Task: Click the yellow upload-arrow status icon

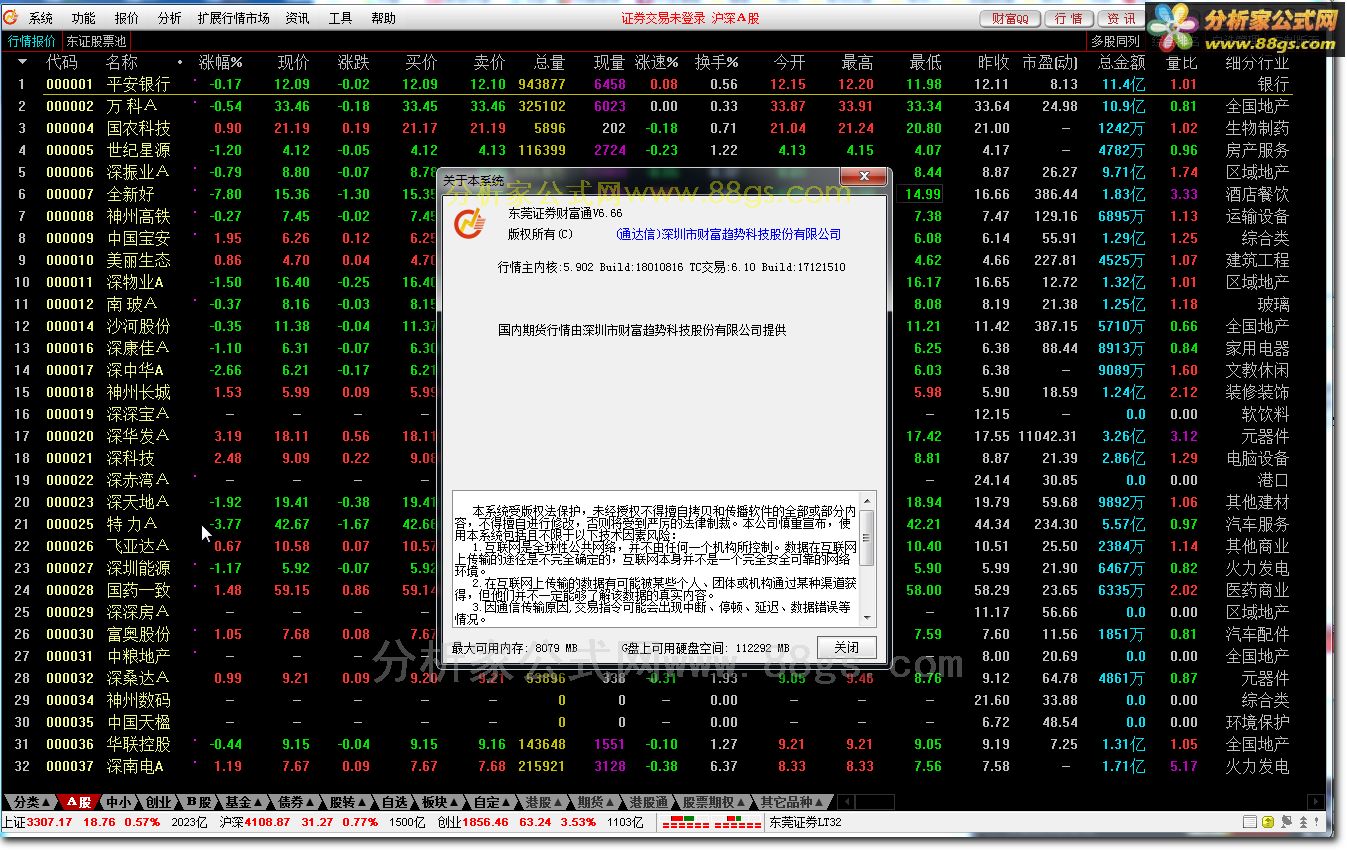Action: pos(1268,822)
